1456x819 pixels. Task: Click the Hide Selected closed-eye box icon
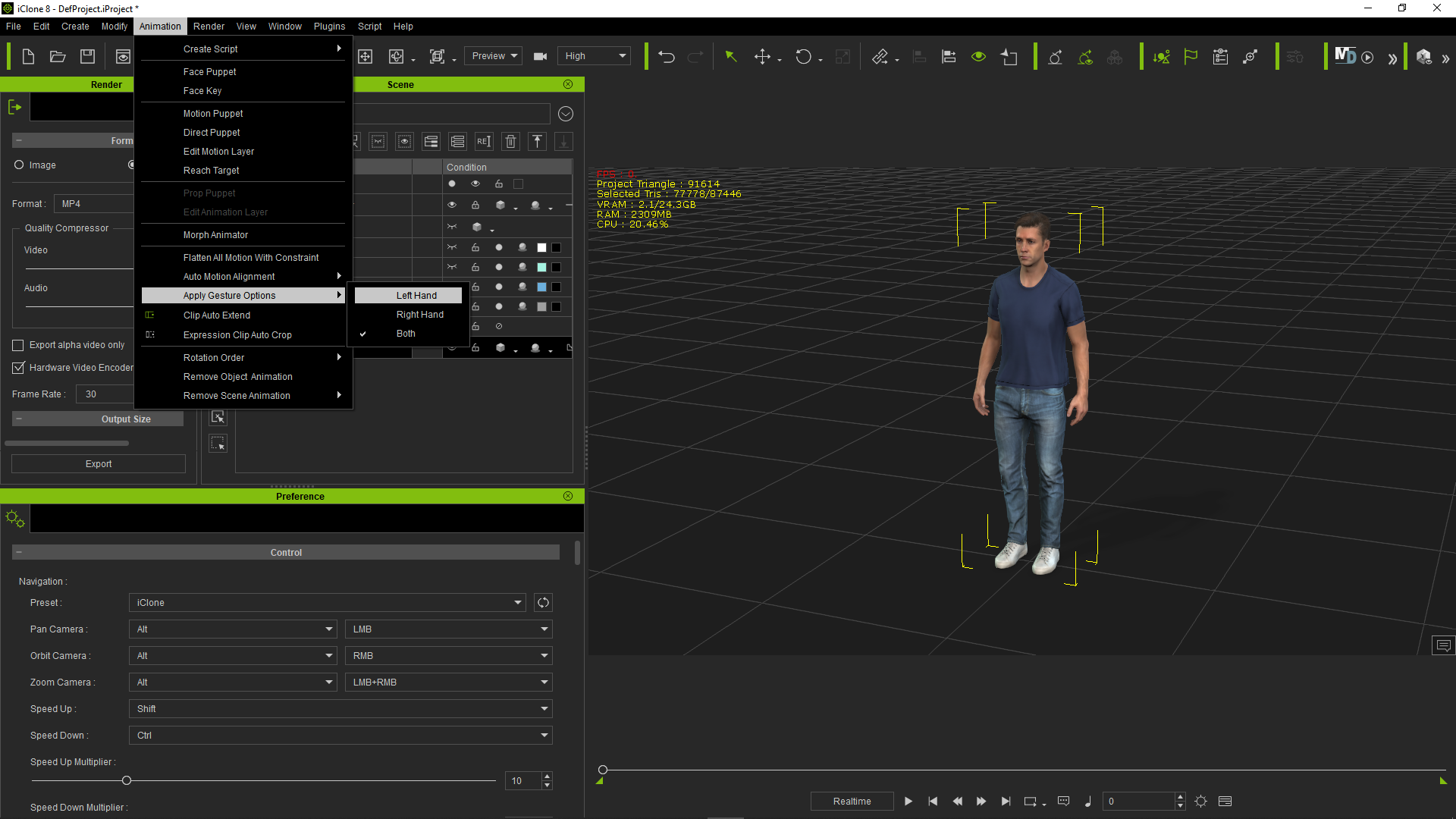378,142
